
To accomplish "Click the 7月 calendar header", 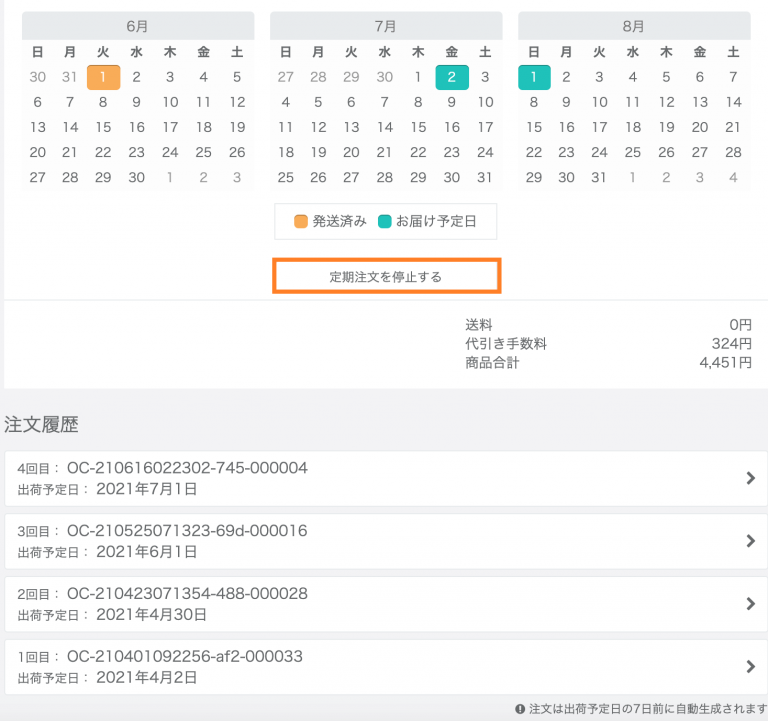I will (x=385, y=25).
